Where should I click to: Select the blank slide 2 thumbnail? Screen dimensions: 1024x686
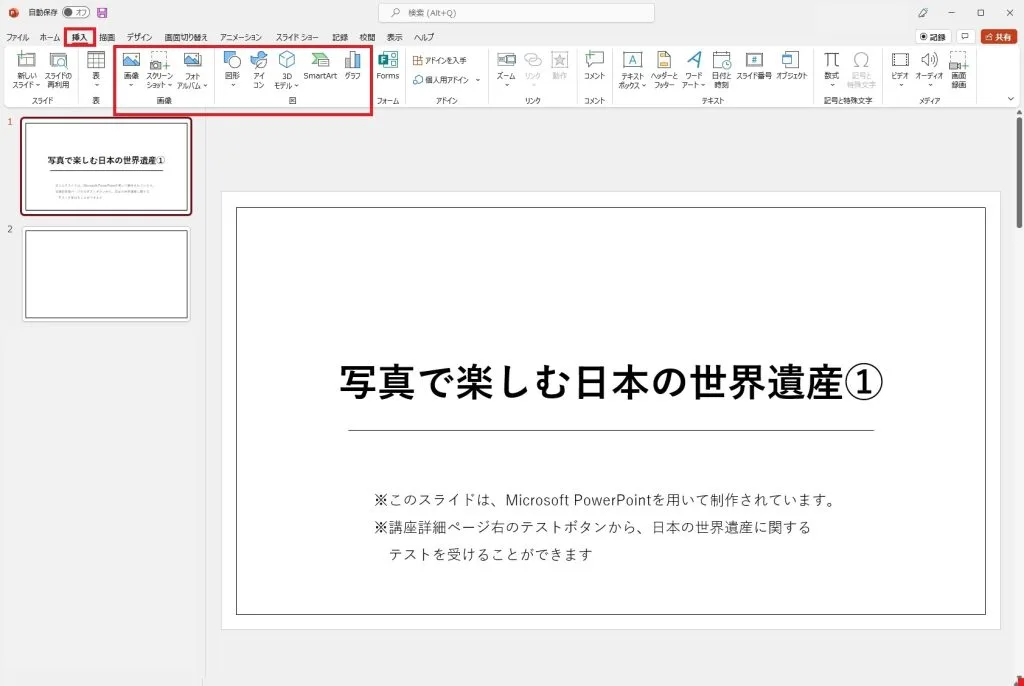(106, 274)
